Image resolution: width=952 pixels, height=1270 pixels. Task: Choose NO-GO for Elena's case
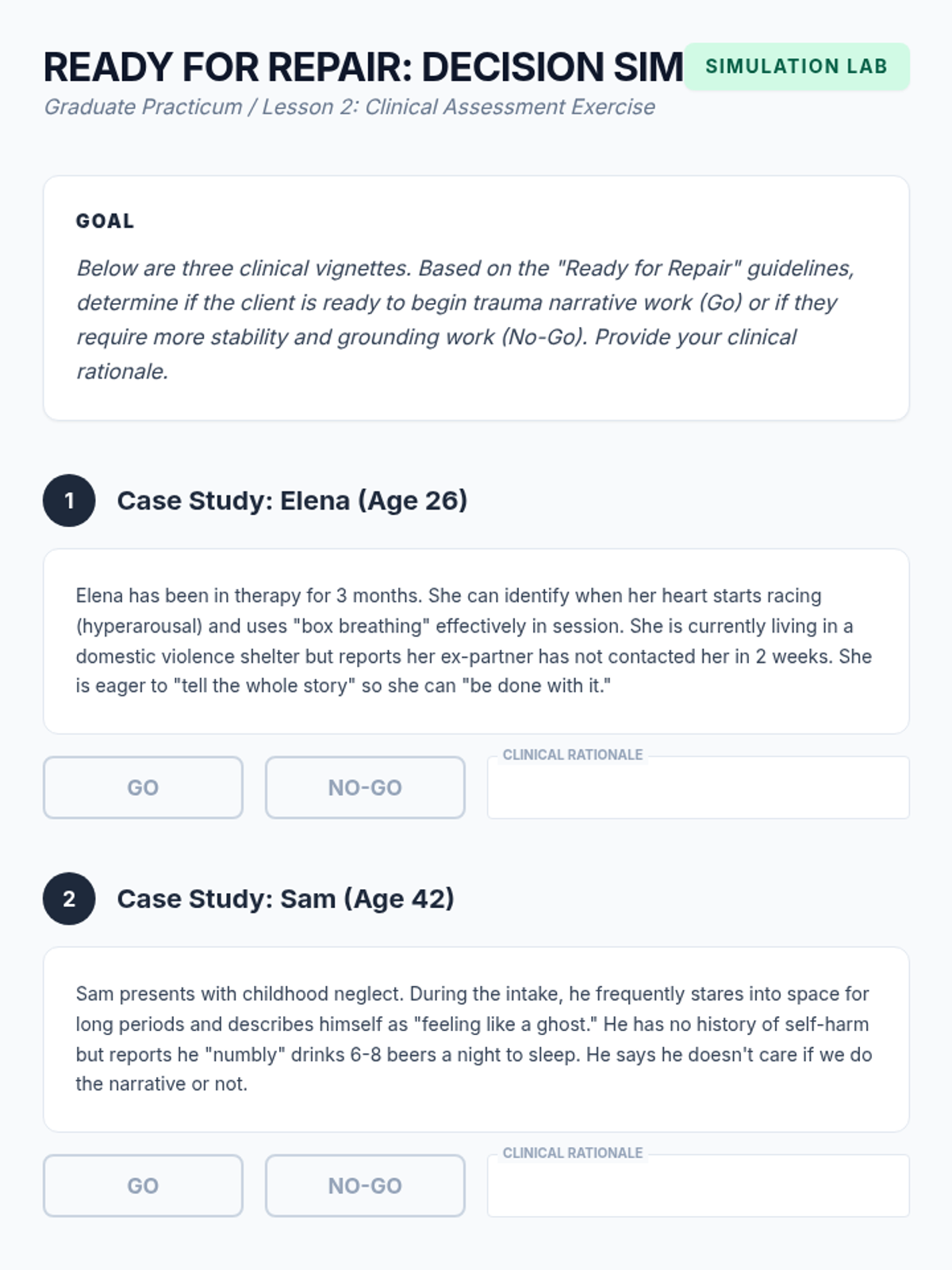pyautogui.click(x=365, y=787)
